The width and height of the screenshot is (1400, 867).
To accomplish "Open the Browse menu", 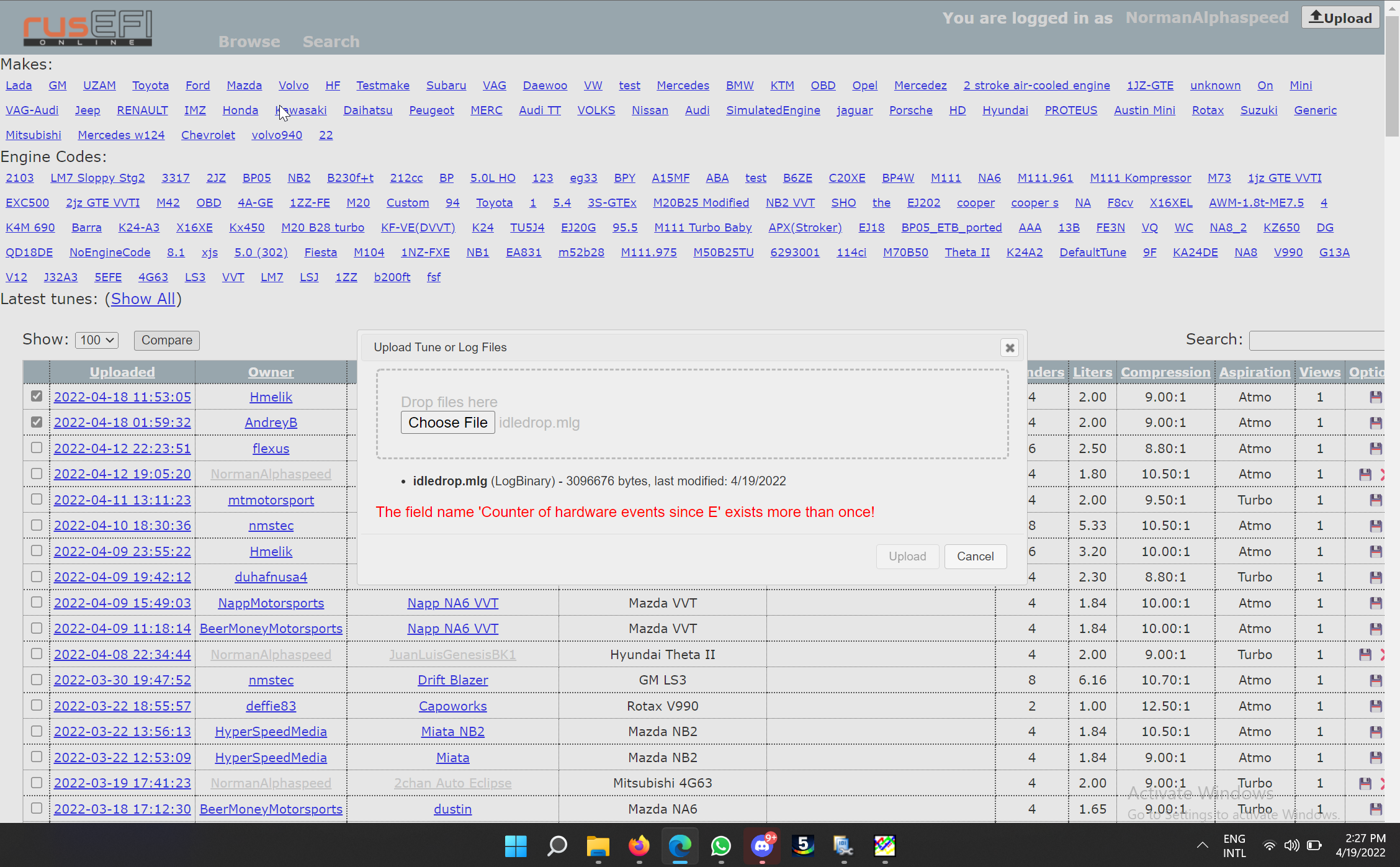I will pyautogui.click(x=249, y=41).
